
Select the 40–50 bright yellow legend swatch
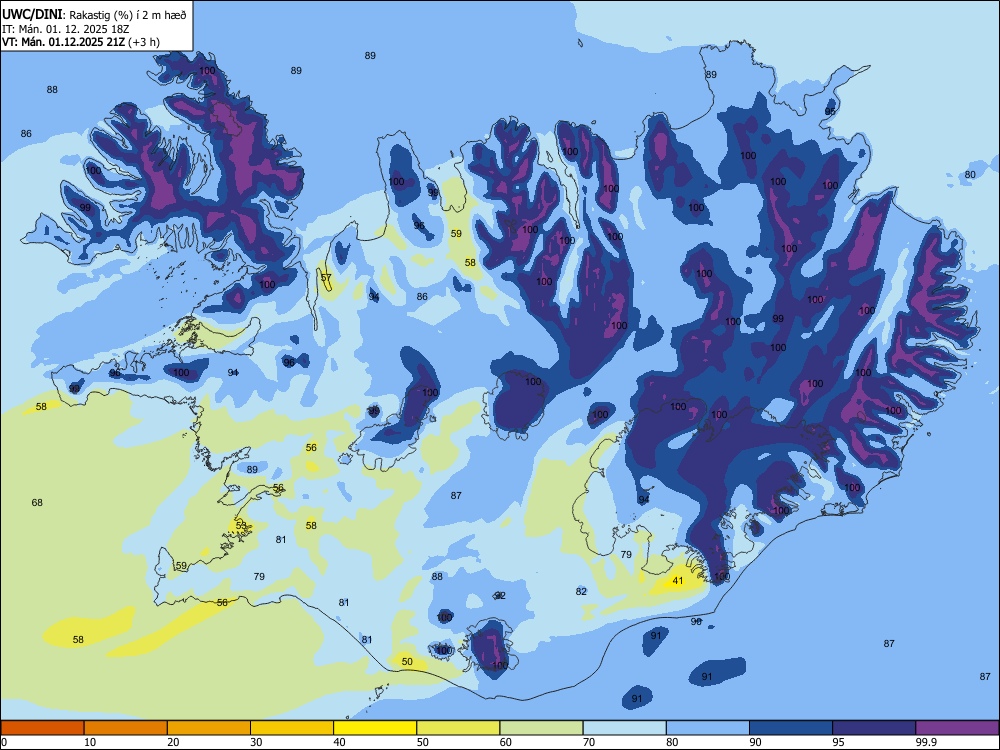click(x=375, y=728)
